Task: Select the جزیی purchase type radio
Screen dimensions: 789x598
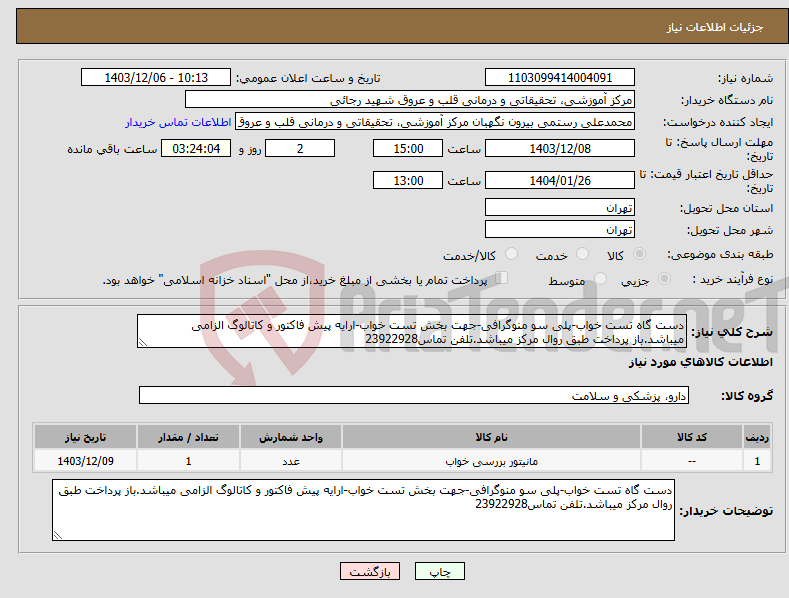Action: pyautogui.click(x=664, y=278)
